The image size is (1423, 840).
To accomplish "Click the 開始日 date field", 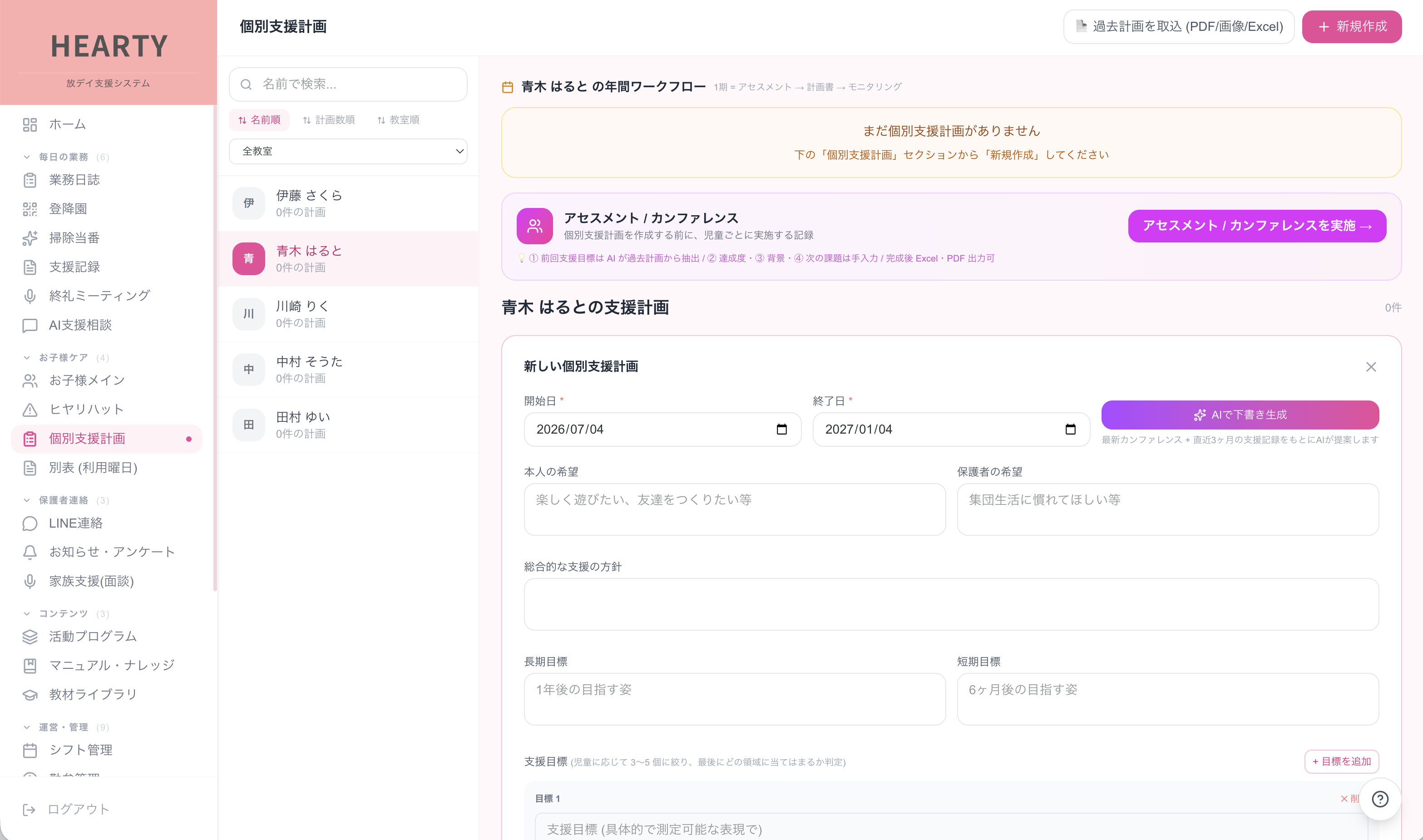I will coord(662,429).
